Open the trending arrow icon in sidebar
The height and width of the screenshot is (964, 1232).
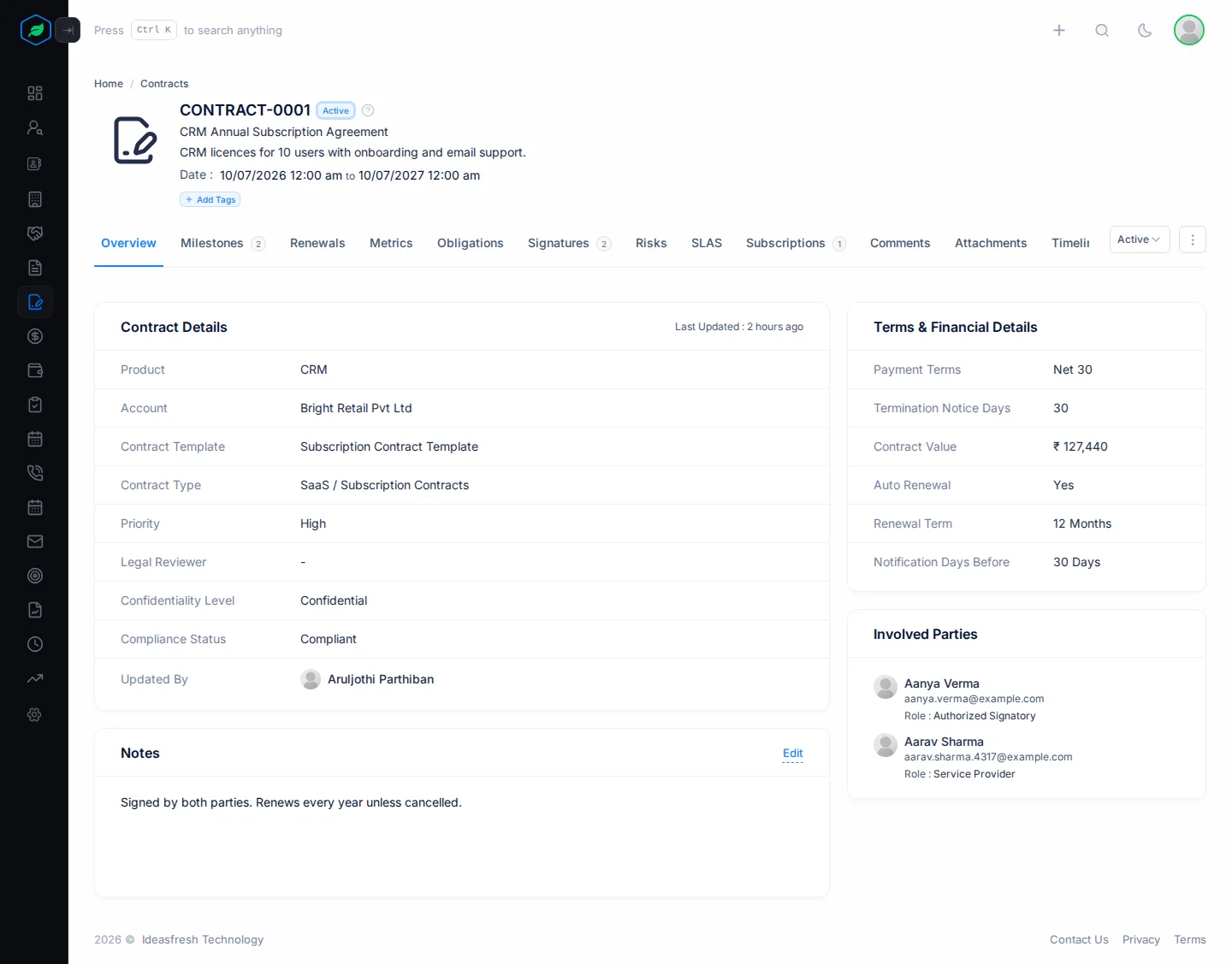click(35, 678)
